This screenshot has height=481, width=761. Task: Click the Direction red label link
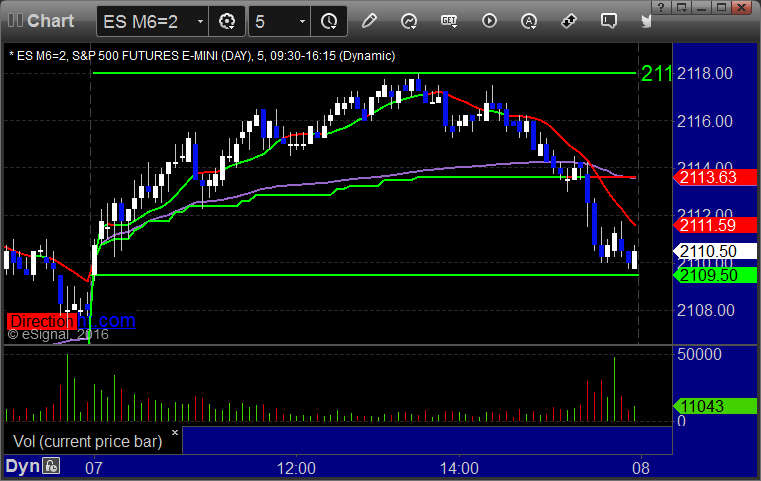[x=42, y=321]
